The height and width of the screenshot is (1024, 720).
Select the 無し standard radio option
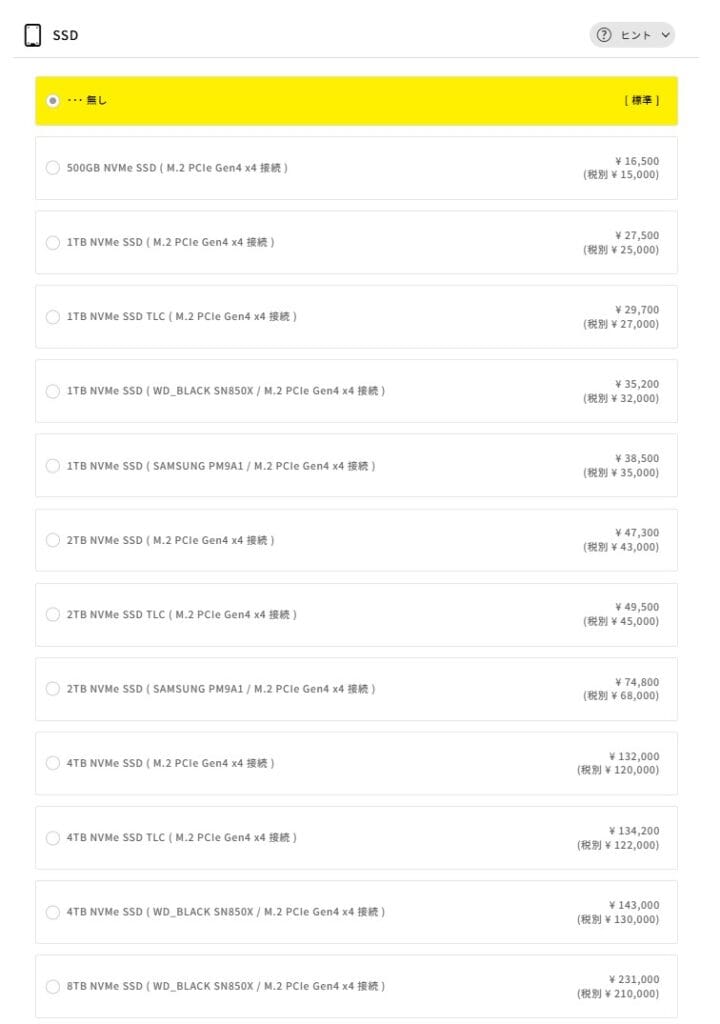click(53, 101)
